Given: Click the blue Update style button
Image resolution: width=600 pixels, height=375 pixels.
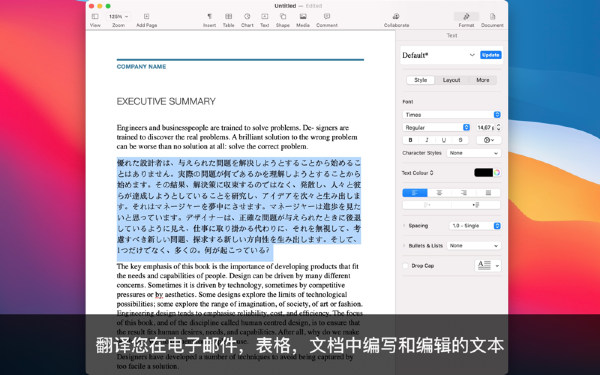Looking at the screenshot, I should pos(491,55).
